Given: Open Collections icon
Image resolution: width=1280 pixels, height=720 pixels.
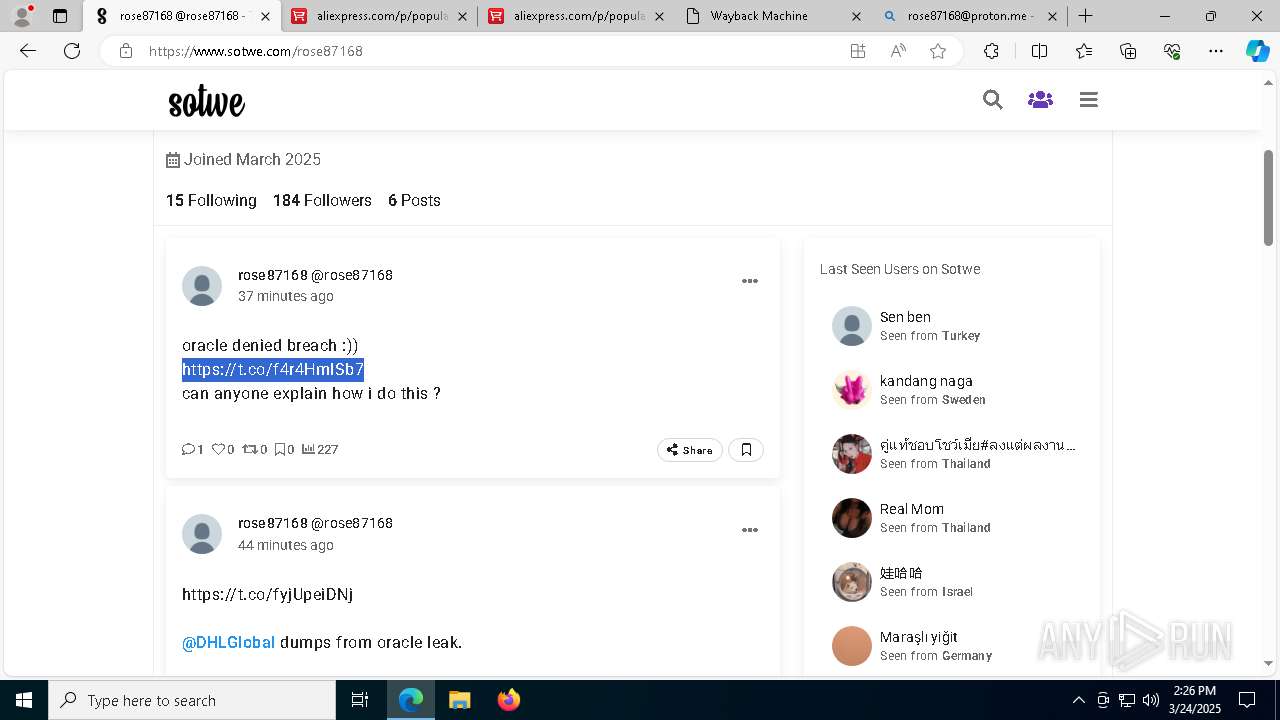Looking at the screenshot, I should [x=1128, y=51].
